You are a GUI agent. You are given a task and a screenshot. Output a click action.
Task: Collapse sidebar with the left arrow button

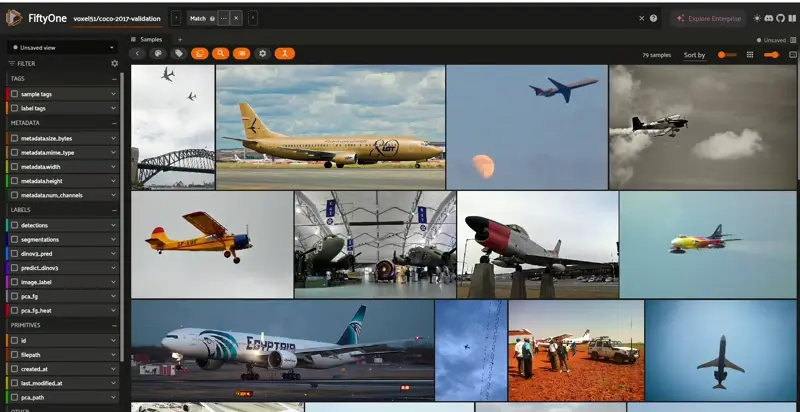click(x=137, y=54)
